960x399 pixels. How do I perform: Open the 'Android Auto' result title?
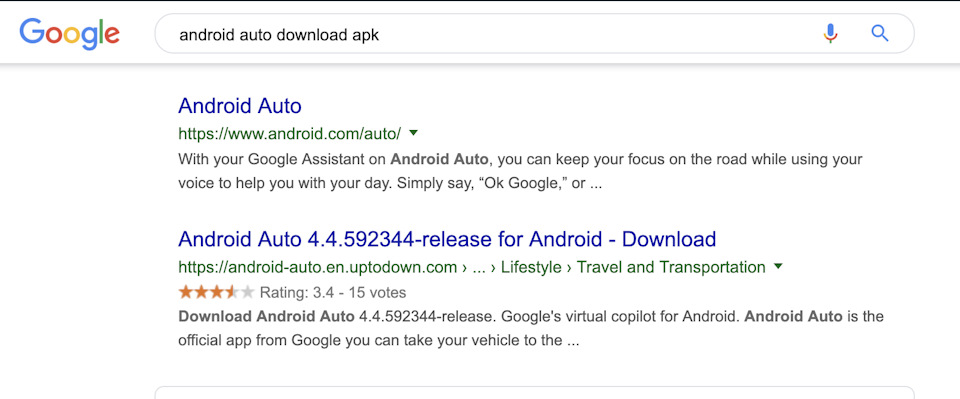[x=240, y=106]
